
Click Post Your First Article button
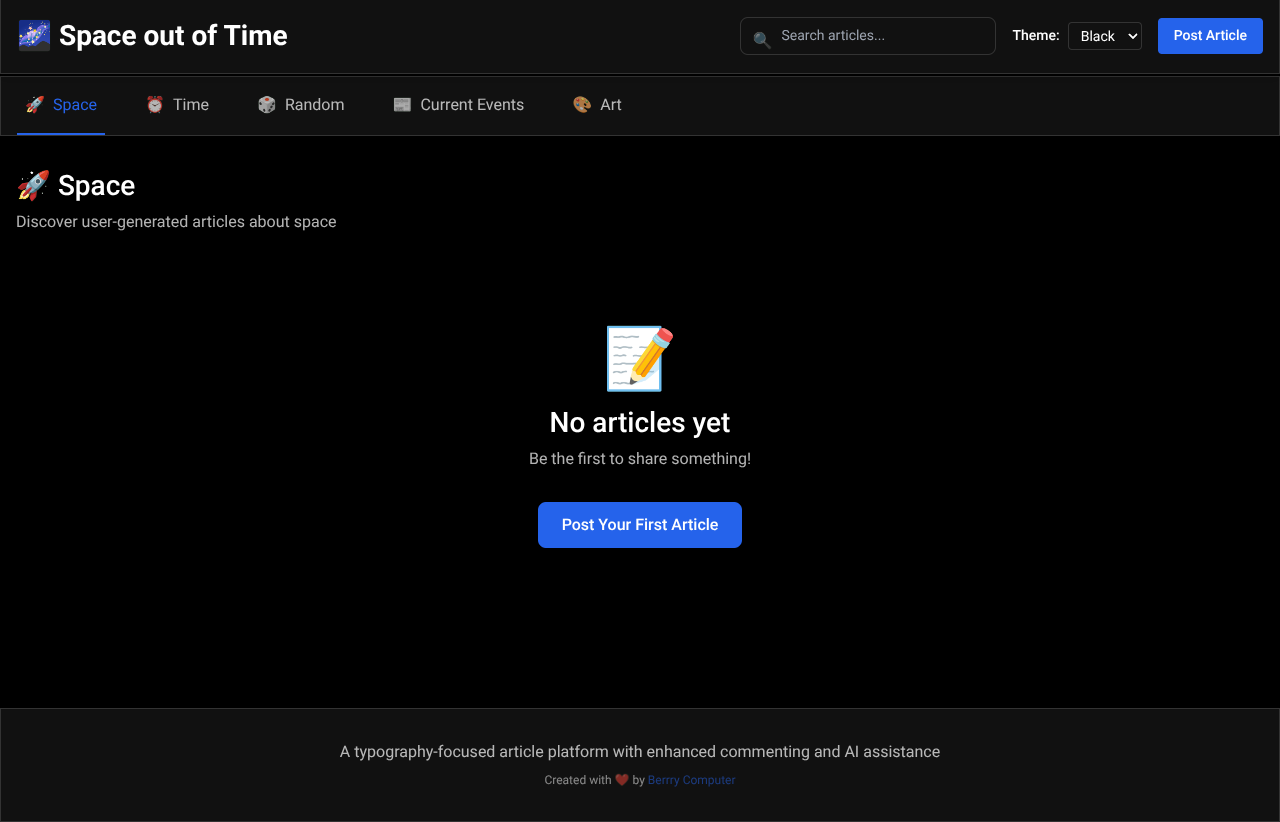pos(640,525)
